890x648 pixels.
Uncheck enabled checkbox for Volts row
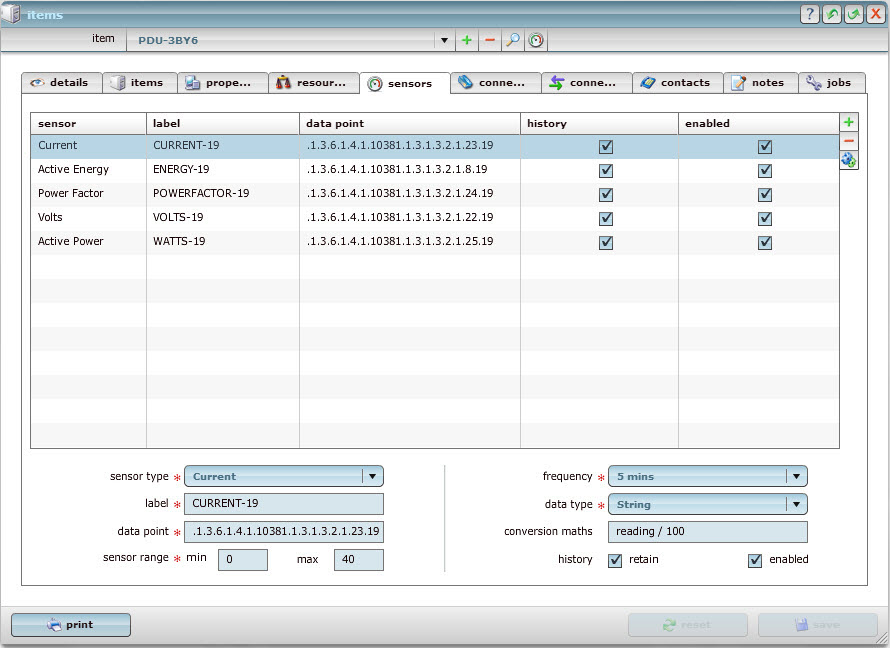coord(765,218)
